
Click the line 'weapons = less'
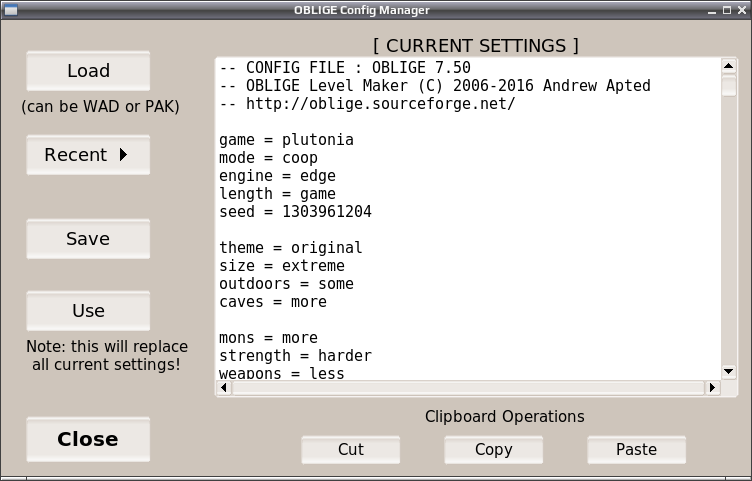pos(282,373)
